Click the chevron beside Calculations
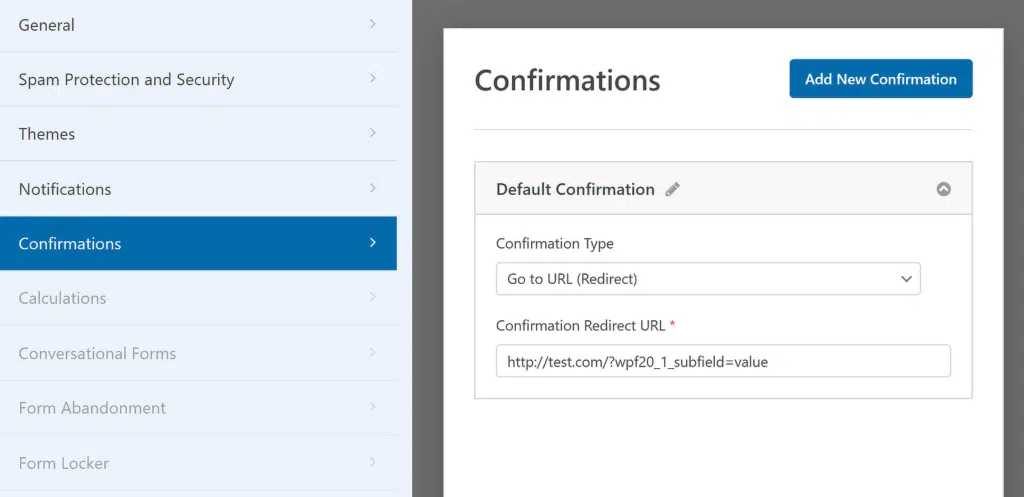 373,297
